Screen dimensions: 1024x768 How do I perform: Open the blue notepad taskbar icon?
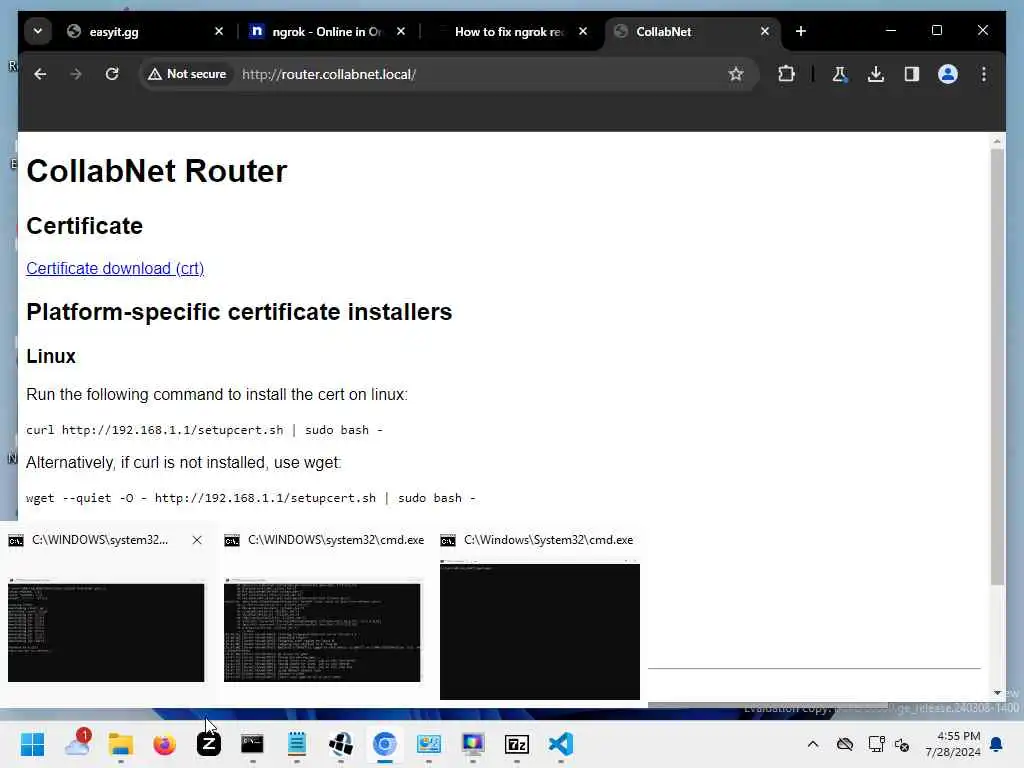(x=296, y=744)
